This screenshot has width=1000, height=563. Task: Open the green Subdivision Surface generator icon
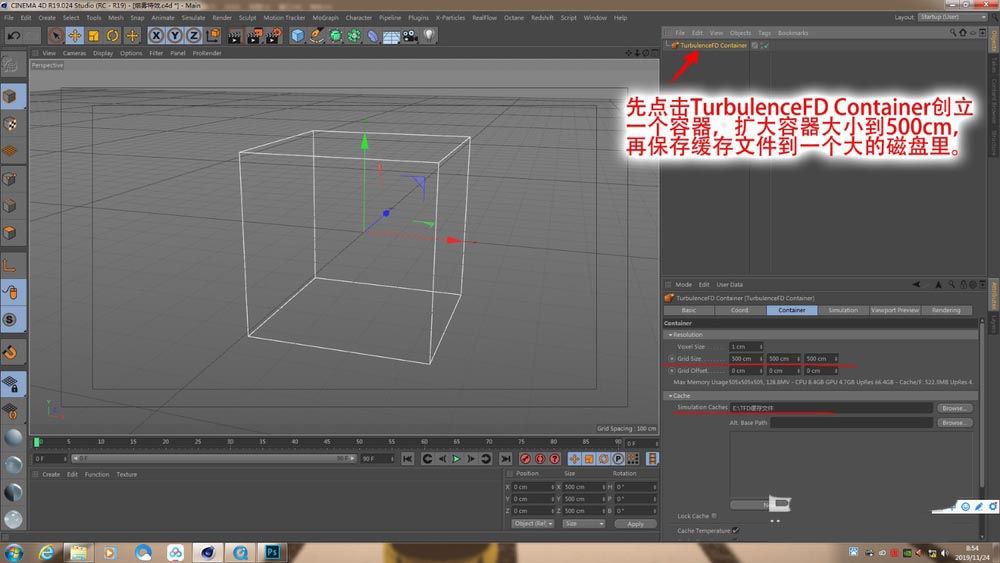[x=335, y=36]
